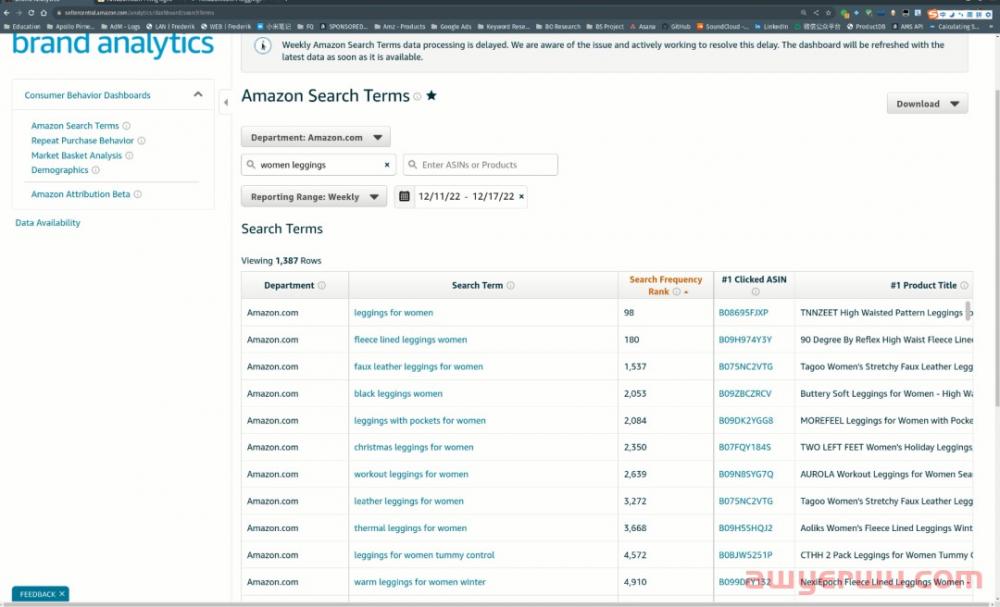This screenshot has width=1000, height=607.
Task: Click the ASIN search magnifier icon
Action: tap(413, 165)
